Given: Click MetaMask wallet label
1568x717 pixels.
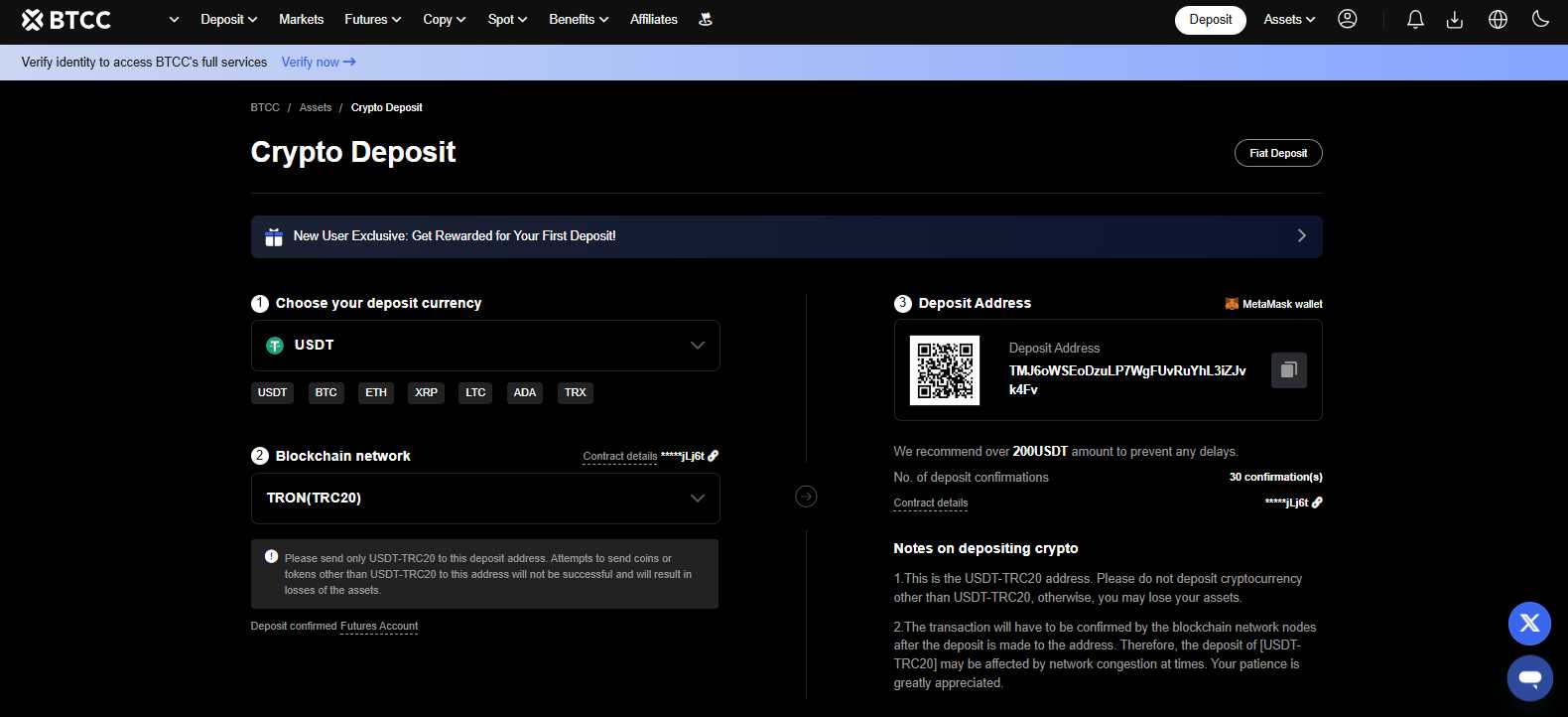Looking at the screenshot, I should (x=1282, y=304).
